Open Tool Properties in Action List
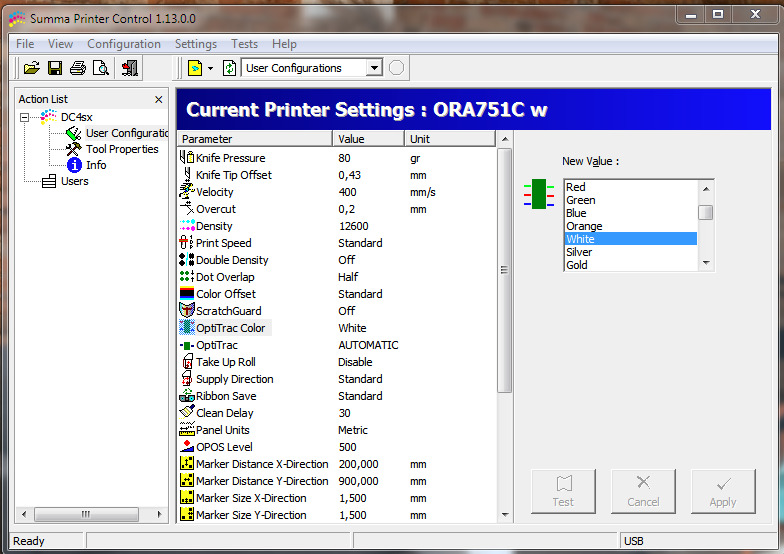This screenshot has width=784, height=554. coord(122,149)
